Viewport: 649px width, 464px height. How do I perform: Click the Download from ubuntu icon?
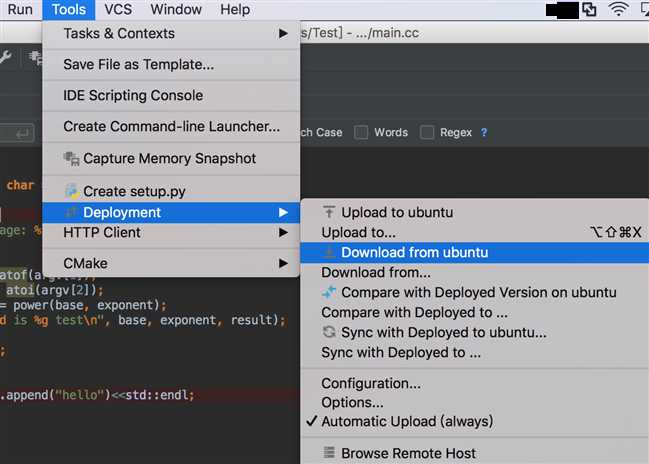click(329, 252)
